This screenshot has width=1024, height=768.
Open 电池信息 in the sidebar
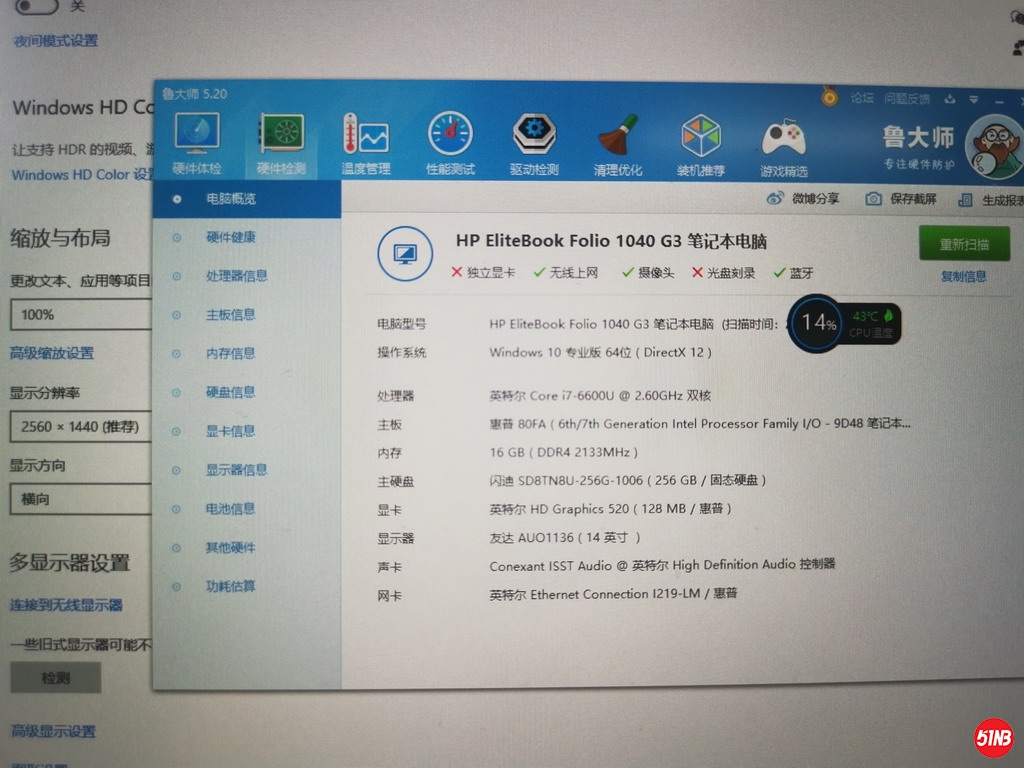[x=230, y=509]
